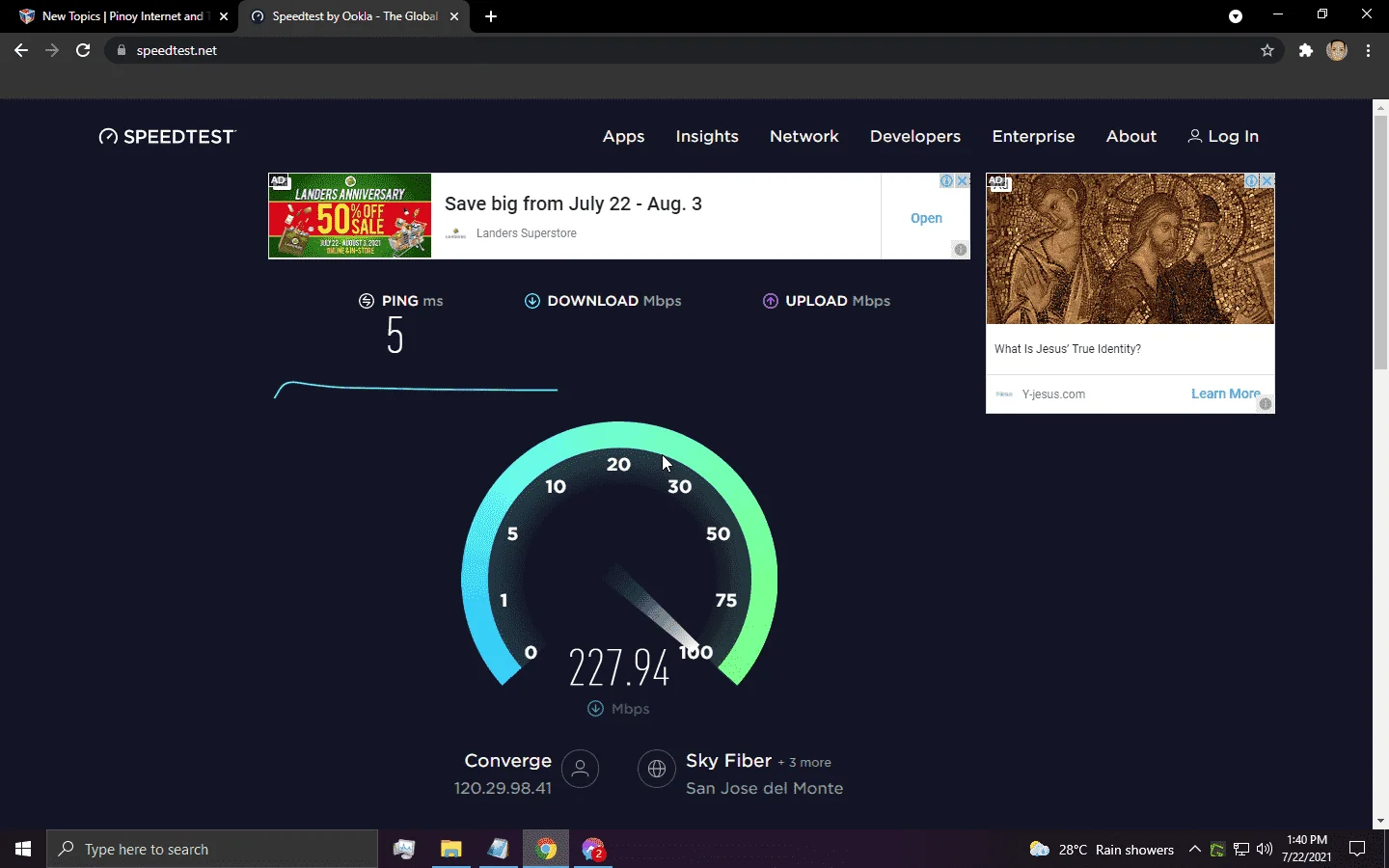Image resolution: width=1389 pixels, height=868 pixels.
Task: Open the Insights menu
Action: (707, 136)
